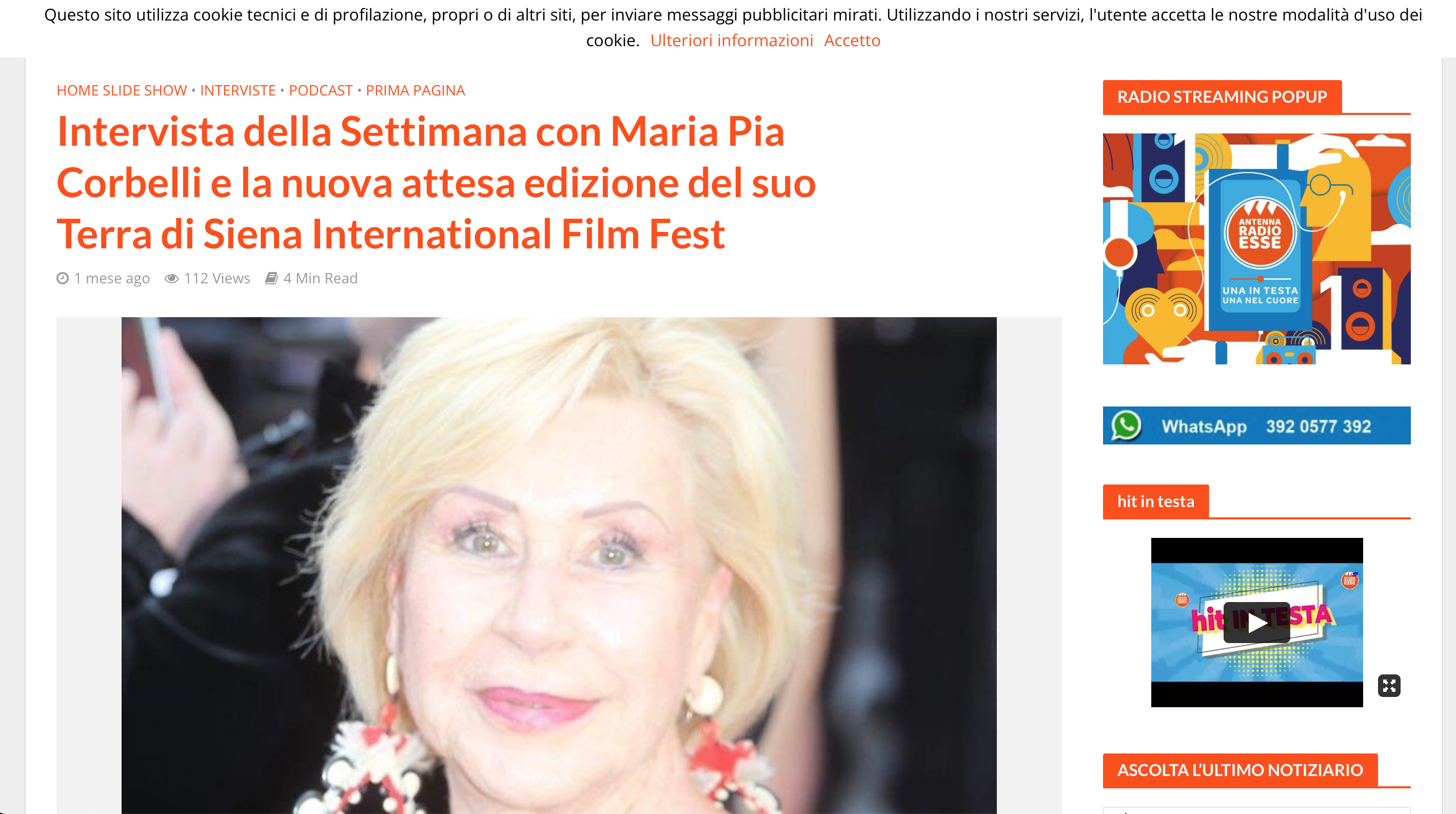The width and height of the screenshot is (1456, 814).
Task: Click the clock icon beside 1 mese ago
Action: click(63, 278)
